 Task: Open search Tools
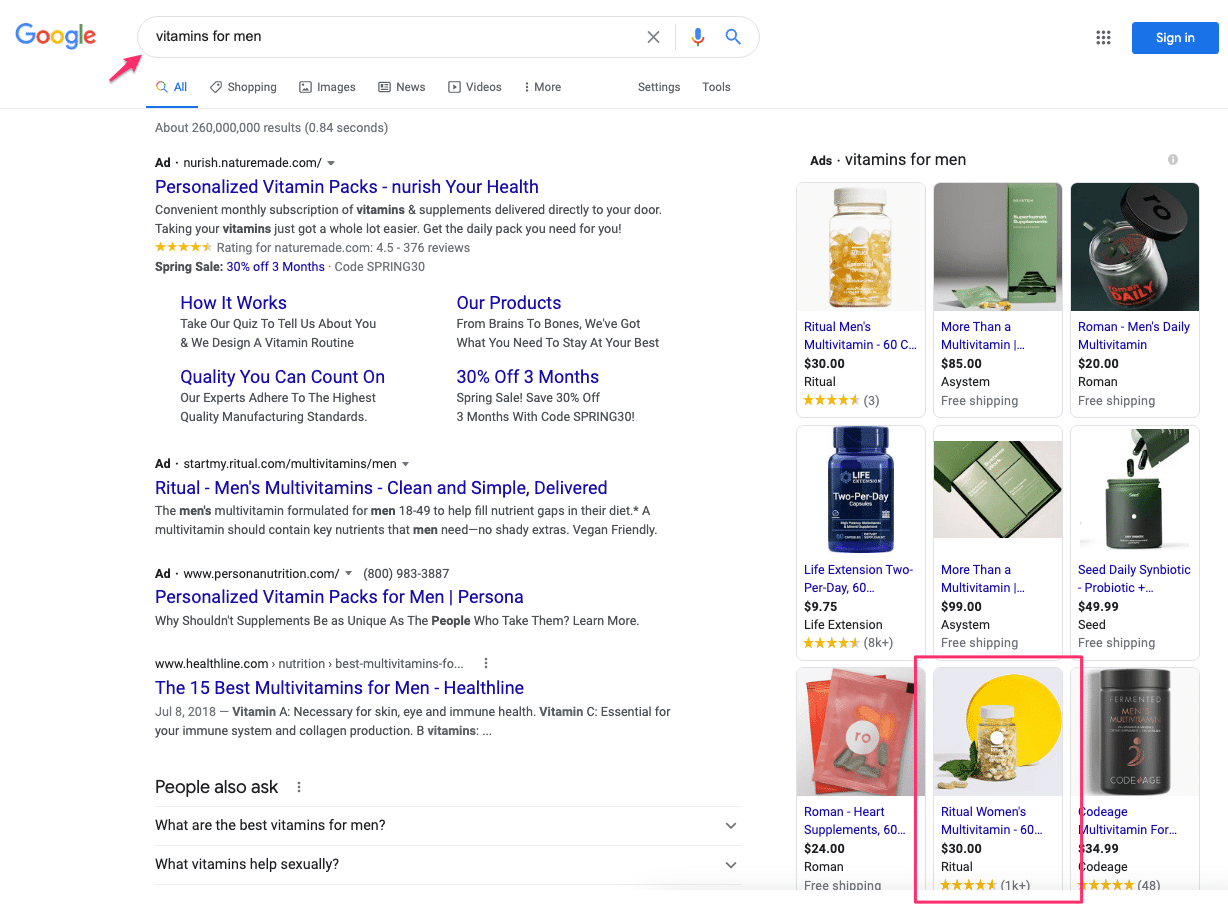click(x=716, y=87)
